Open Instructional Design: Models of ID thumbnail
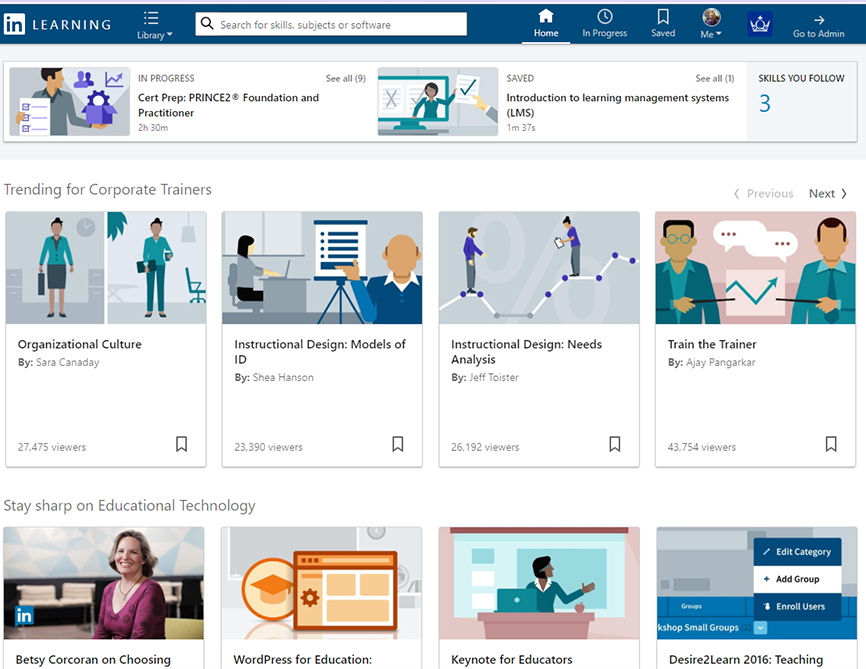Screen dimensions: 866x669 (x=322, y=268)
